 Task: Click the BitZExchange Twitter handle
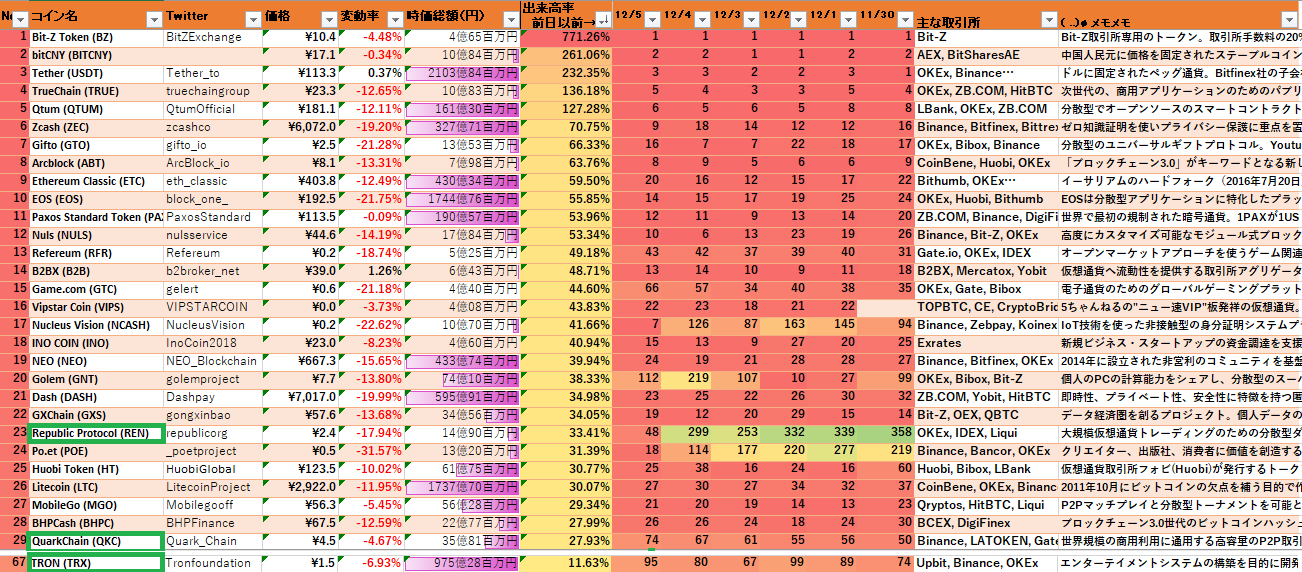203,37
